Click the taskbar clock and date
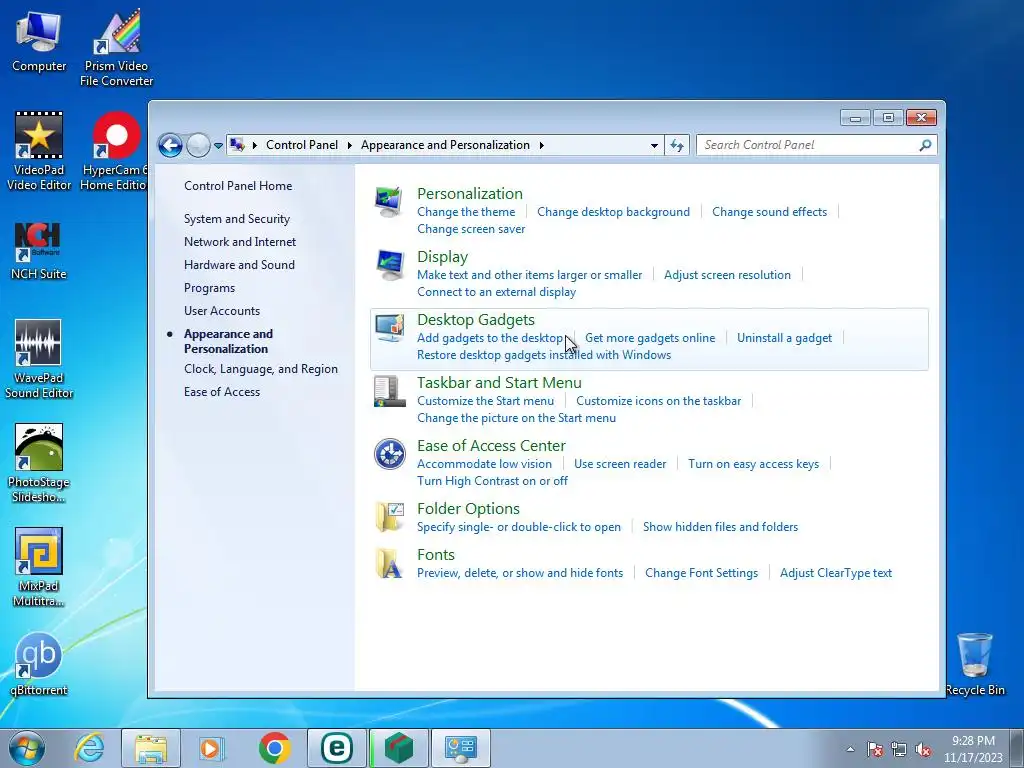This screenshot has width=1024, height=768. tap(973, 749)
